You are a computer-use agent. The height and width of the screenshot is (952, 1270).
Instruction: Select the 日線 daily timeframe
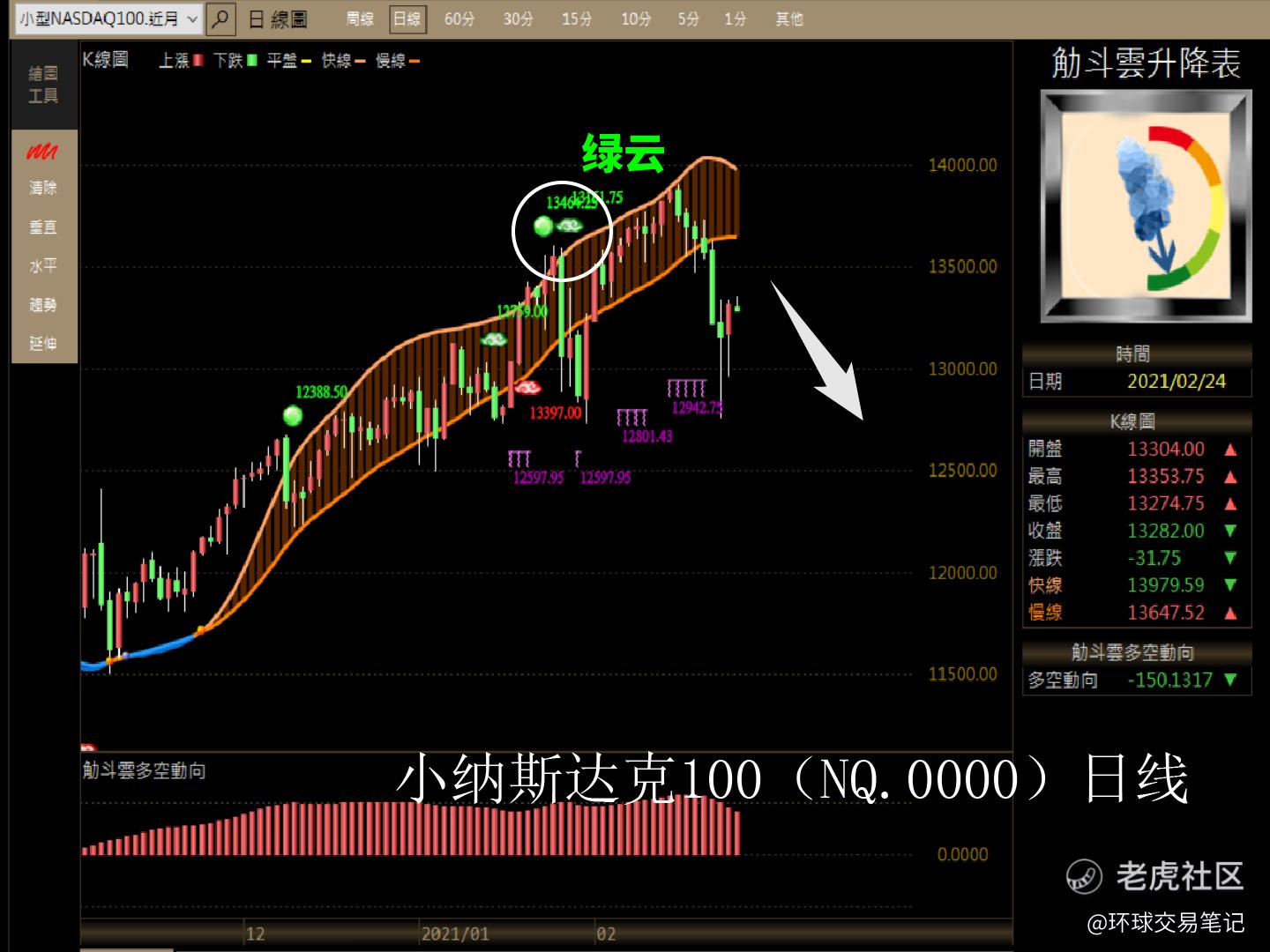coord(407,19)
